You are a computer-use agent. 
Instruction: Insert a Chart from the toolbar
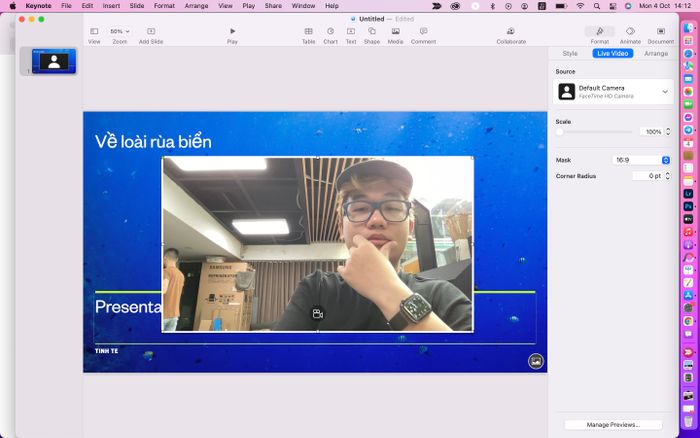tap(330, 35)
